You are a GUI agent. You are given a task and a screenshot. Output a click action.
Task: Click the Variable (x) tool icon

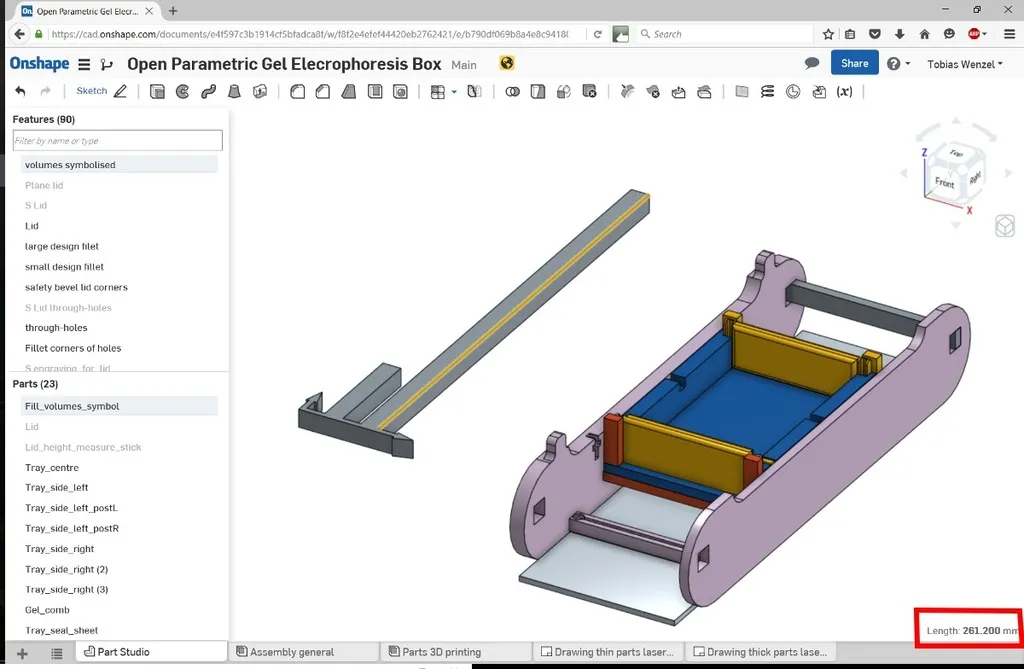(x=845, y=91)
